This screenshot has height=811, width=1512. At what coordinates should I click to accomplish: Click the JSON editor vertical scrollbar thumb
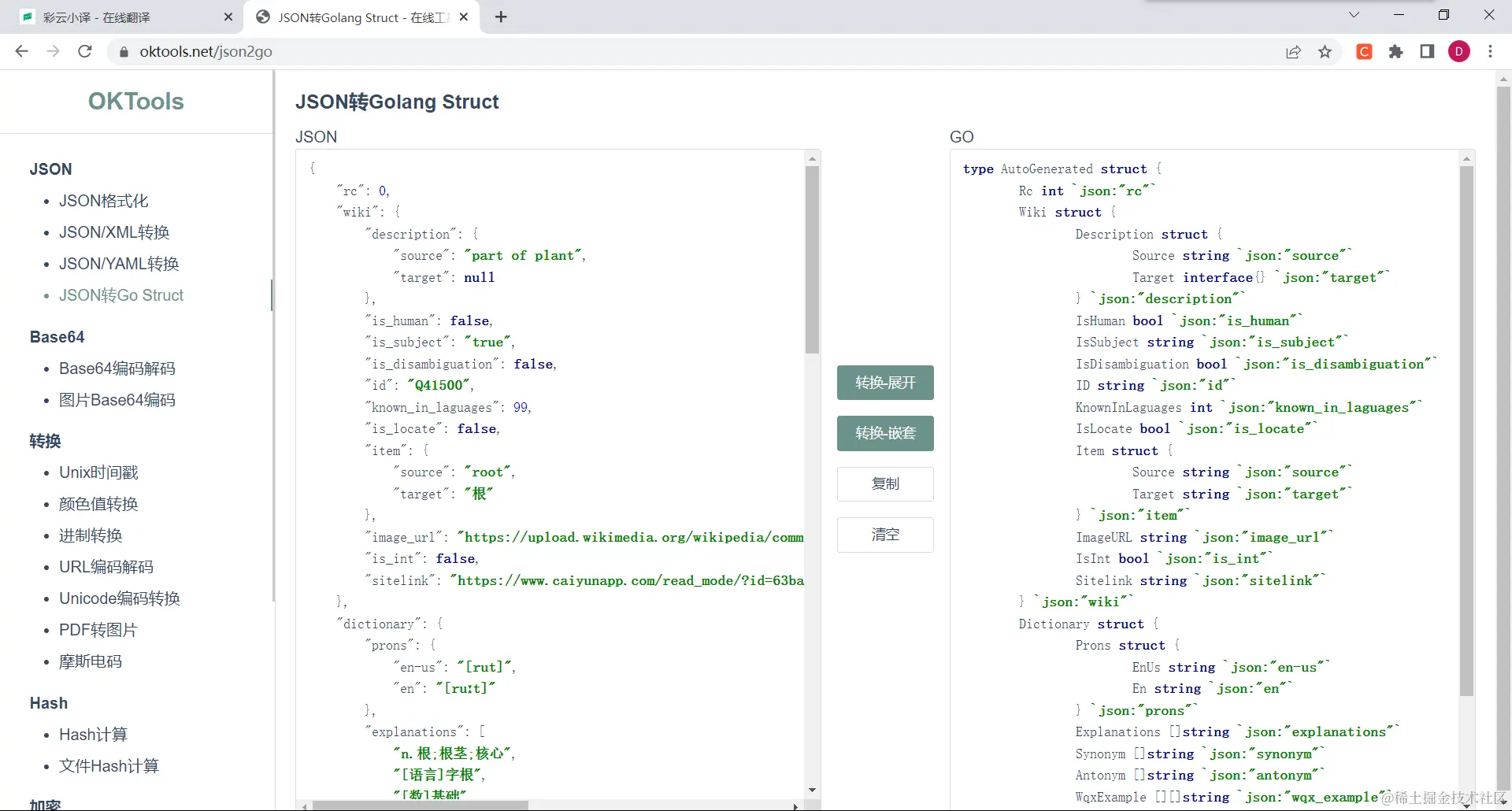(812, 260)
